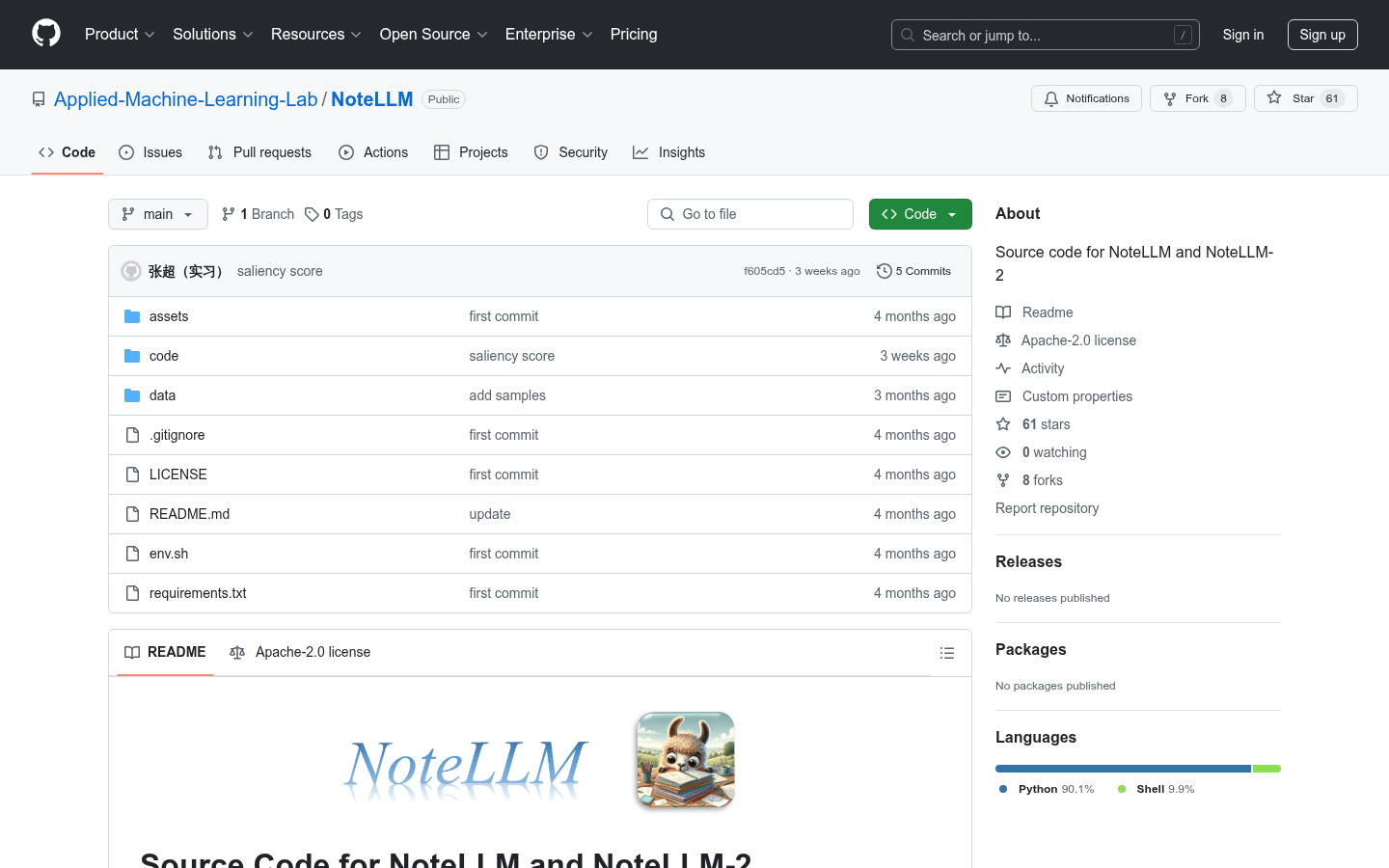This screenshot has width=1389, height=868.
Task: Open the .gitignore file
Action: [177, 435]
